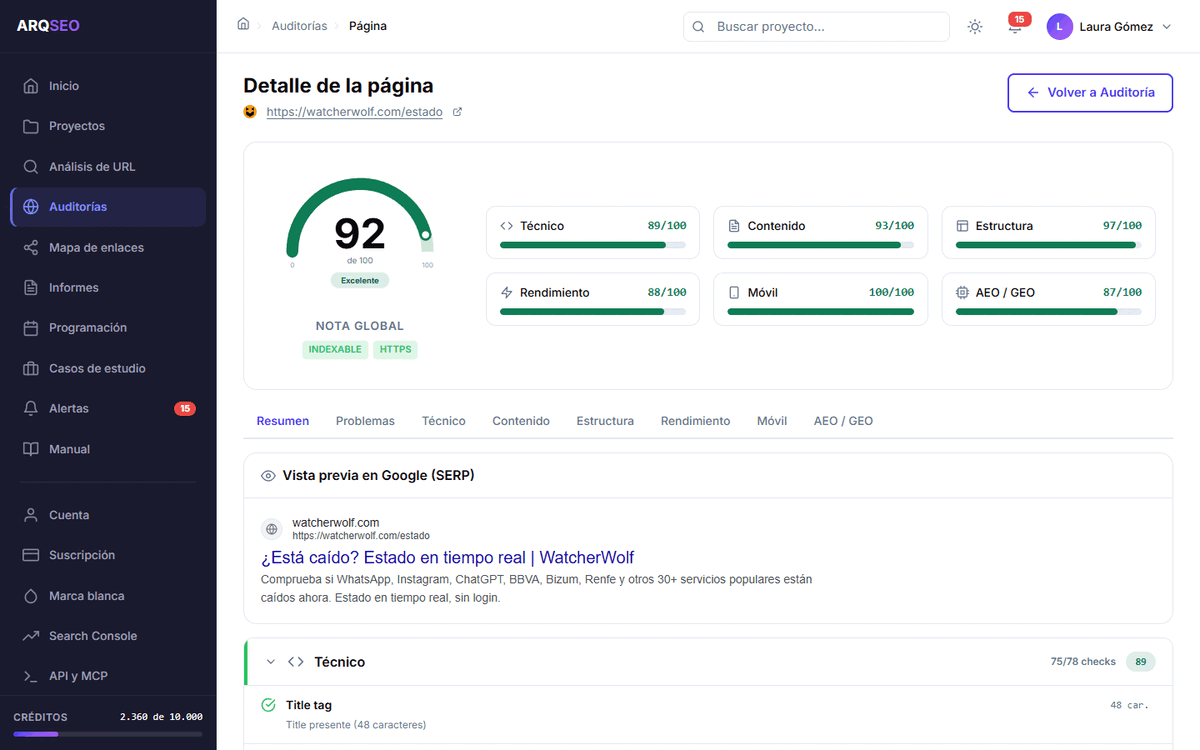The image size is (1200, 750).
Task: Switch to the Contenido tab
Action: [x=521, y=421]
